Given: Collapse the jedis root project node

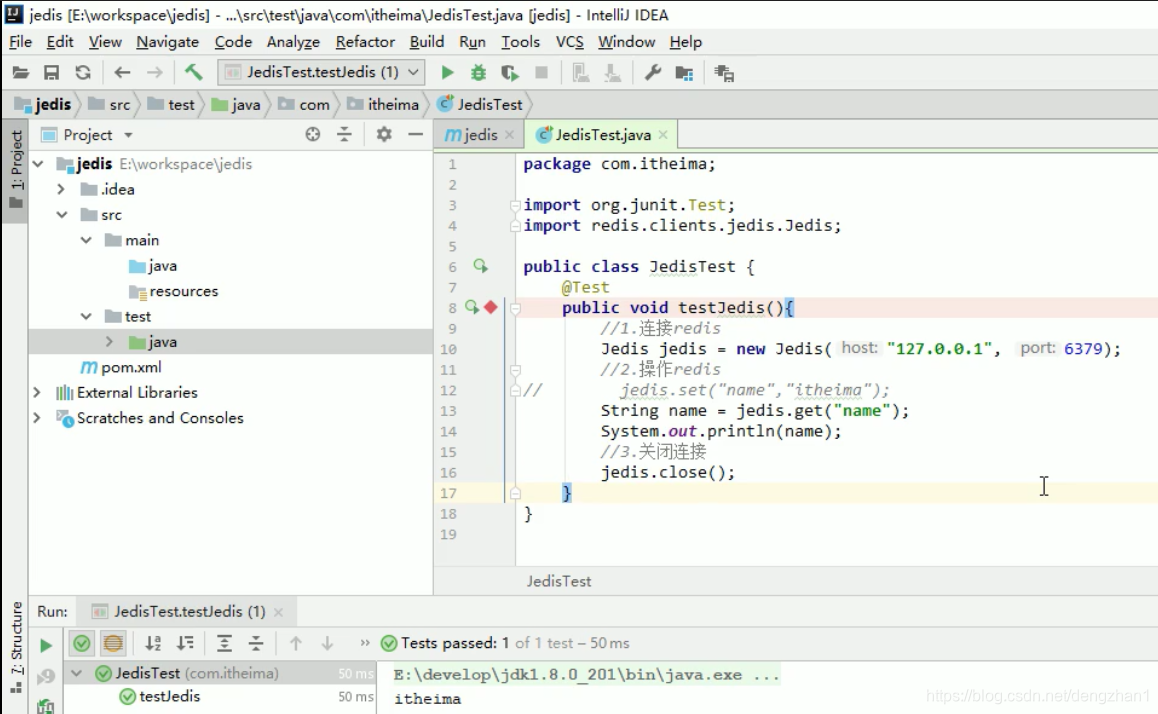Looking at the screenshot, I should coord(38,163).
